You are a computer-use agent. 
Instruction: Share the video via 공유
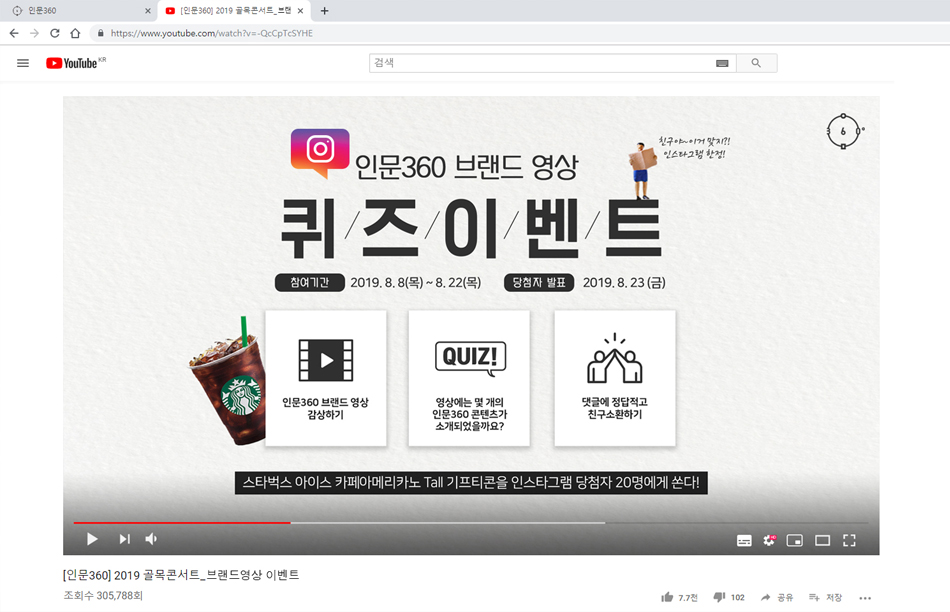777,597
